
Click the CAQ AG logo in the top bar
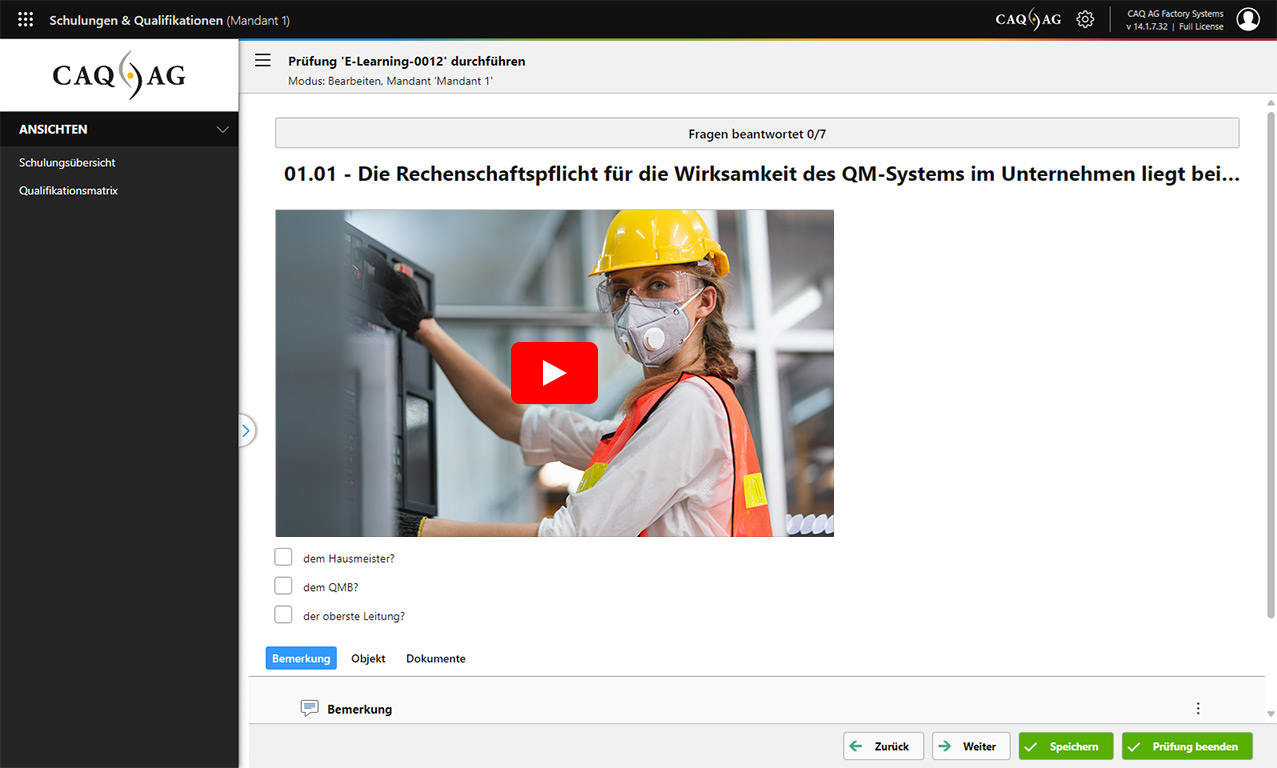[x=1028, y=19]
